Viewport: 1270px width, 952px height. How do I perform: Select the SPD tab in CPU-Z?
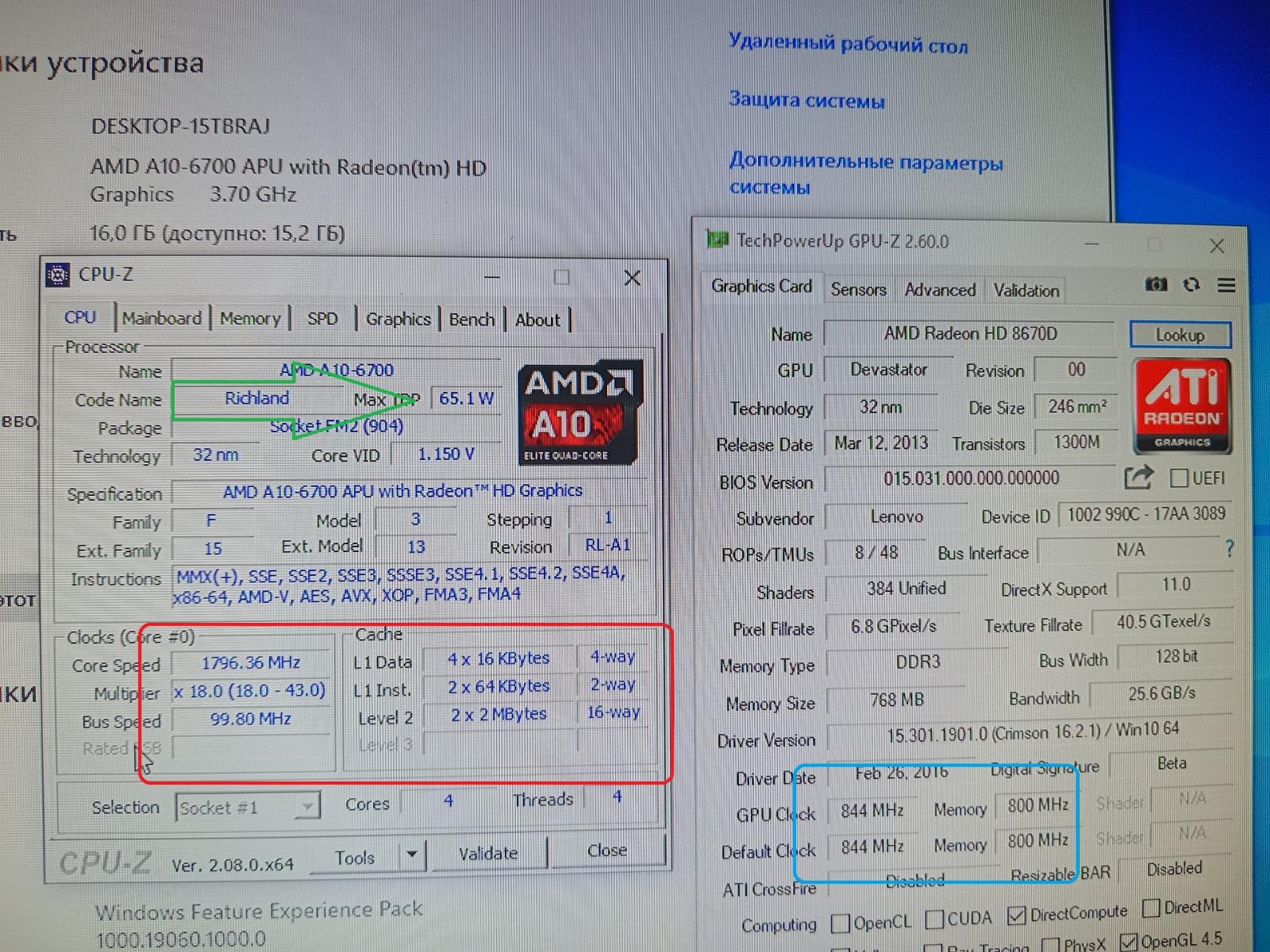point(322,319)
